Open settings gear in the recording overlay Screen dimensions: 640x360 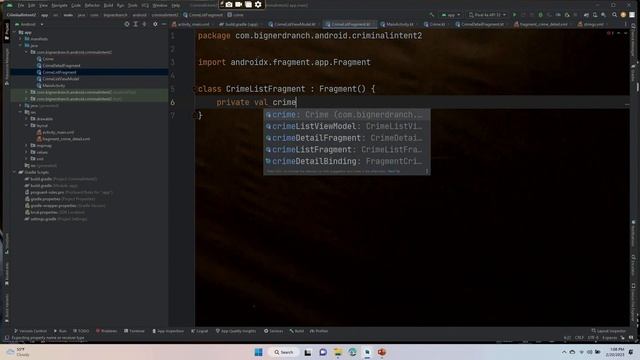click(258, 4)
